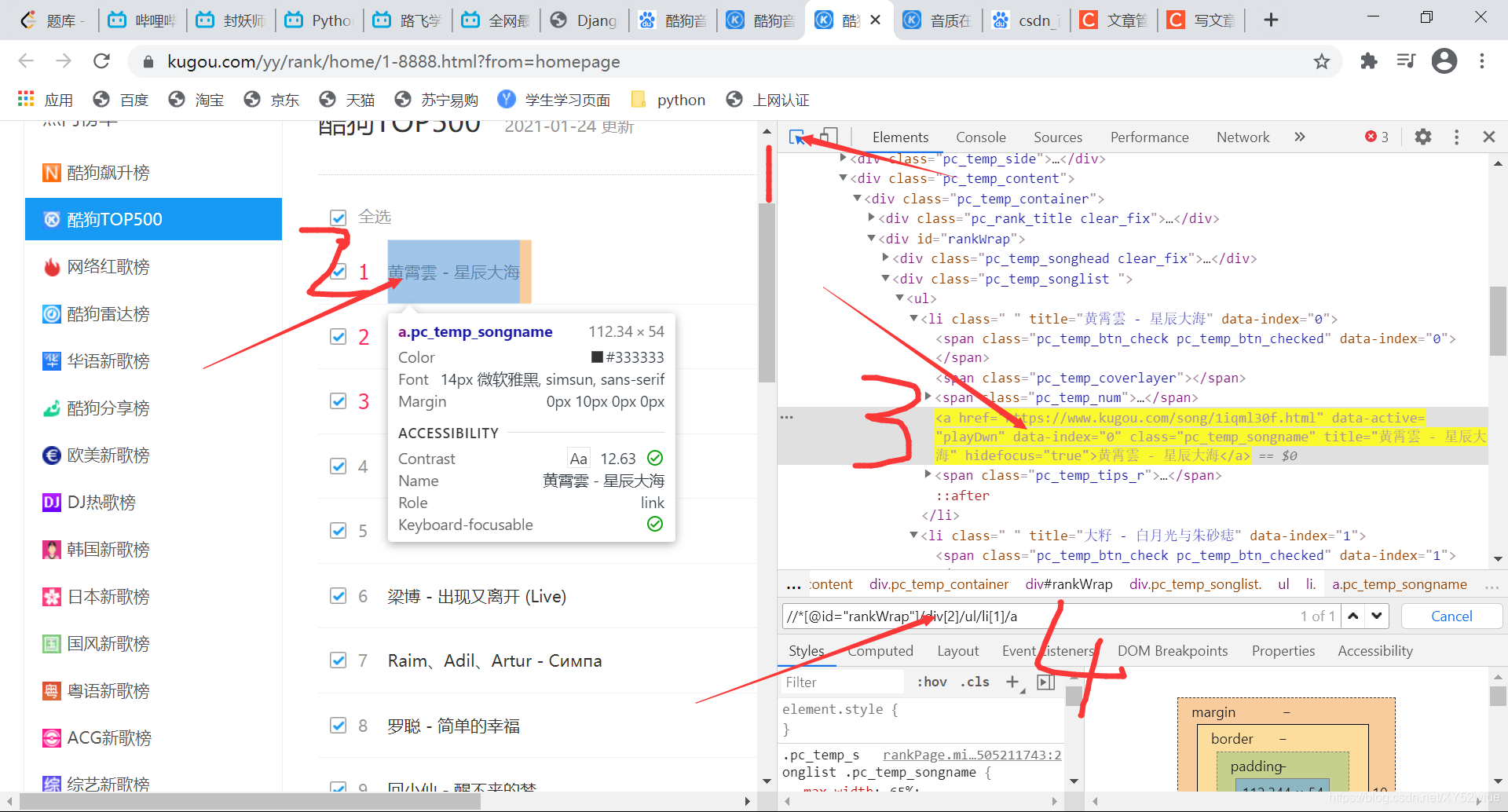
Task: Switch to Sources tab
Action: click(1058, 137)
